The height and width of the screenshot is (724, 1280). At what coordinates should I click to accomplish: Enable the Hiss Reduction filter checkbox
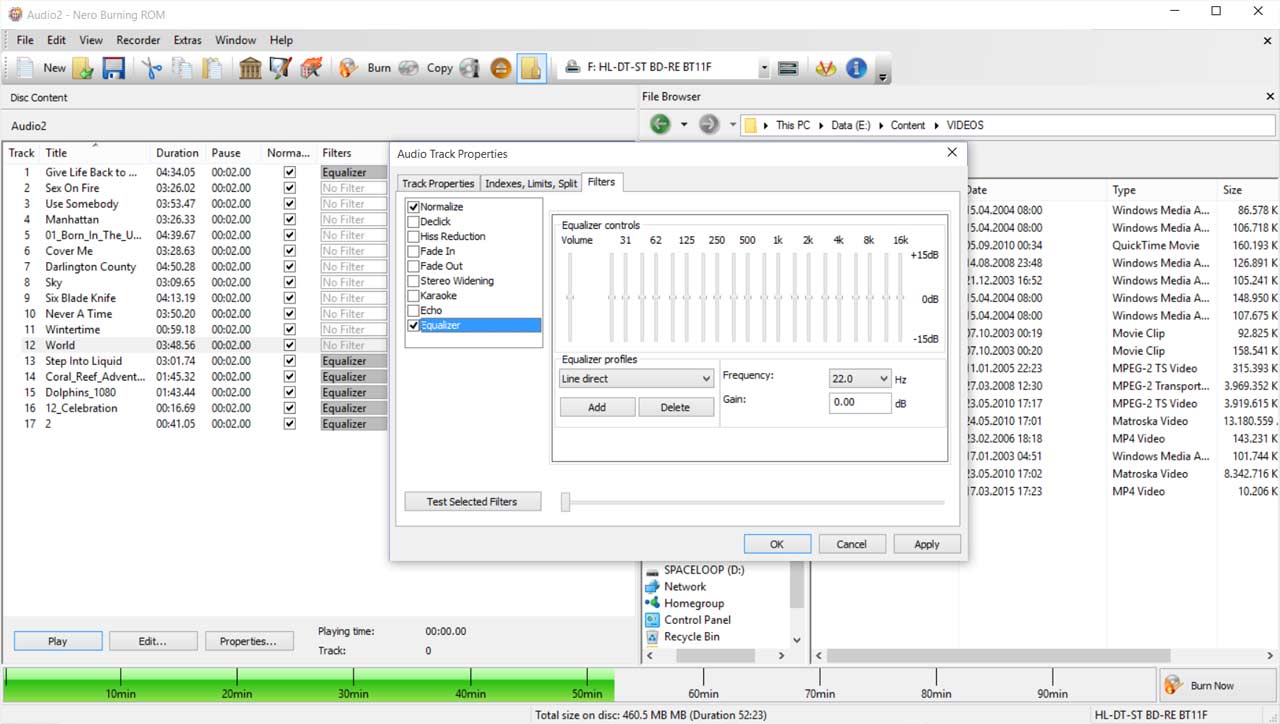[x=414, y=237]
